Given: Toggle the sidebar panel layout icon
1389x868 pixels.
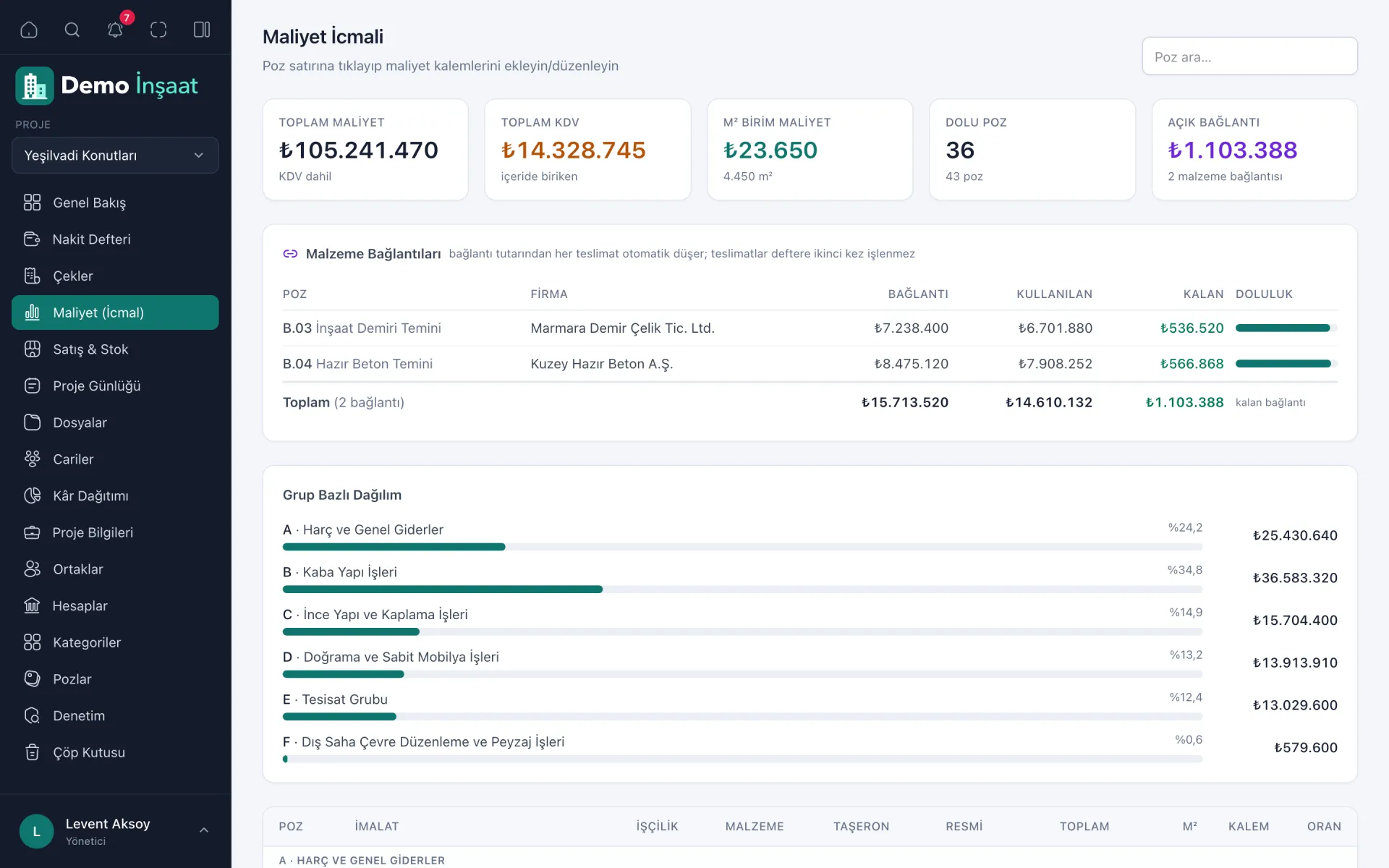Looking at the screenshot, I should pyautogui.click(x=202, y=30).
